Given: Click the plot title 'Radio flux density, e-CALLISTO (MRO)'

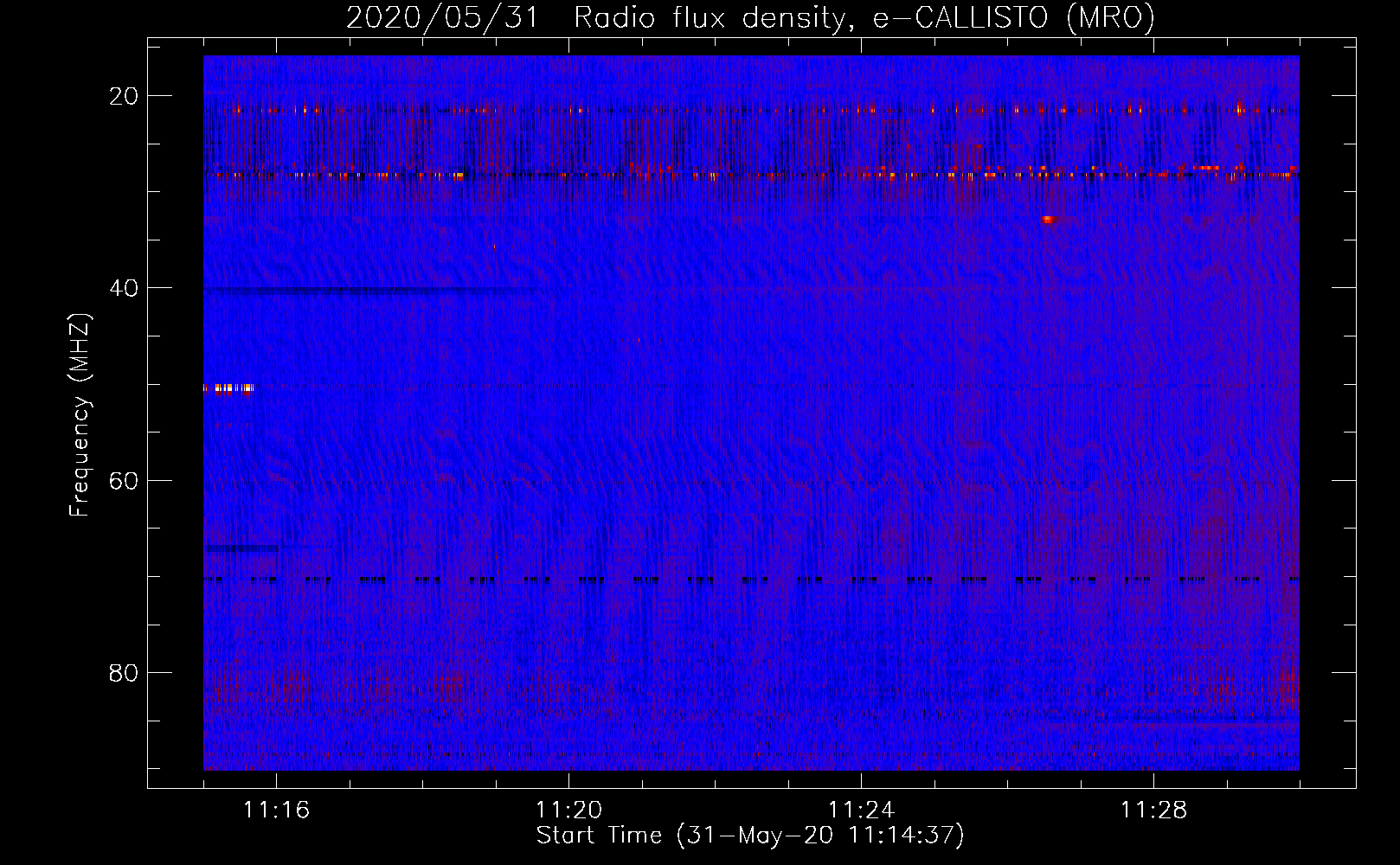Looking at the screenshot, I should [x=864, y=17].
